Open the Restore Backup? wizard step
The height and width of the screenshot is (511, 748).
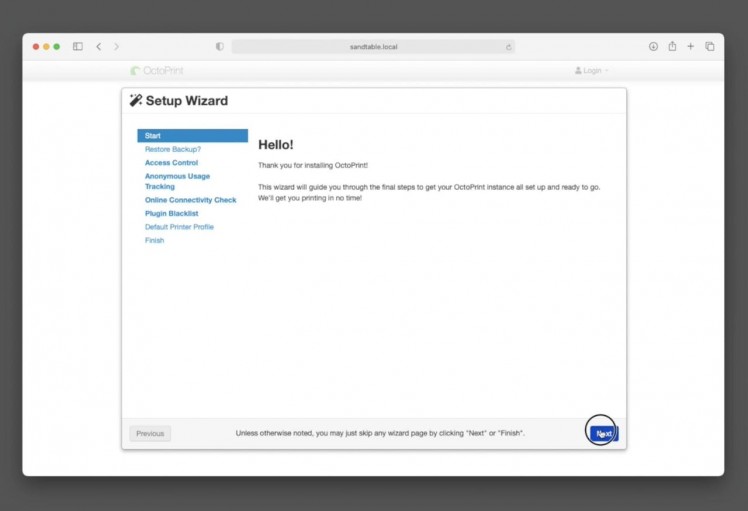173,149
